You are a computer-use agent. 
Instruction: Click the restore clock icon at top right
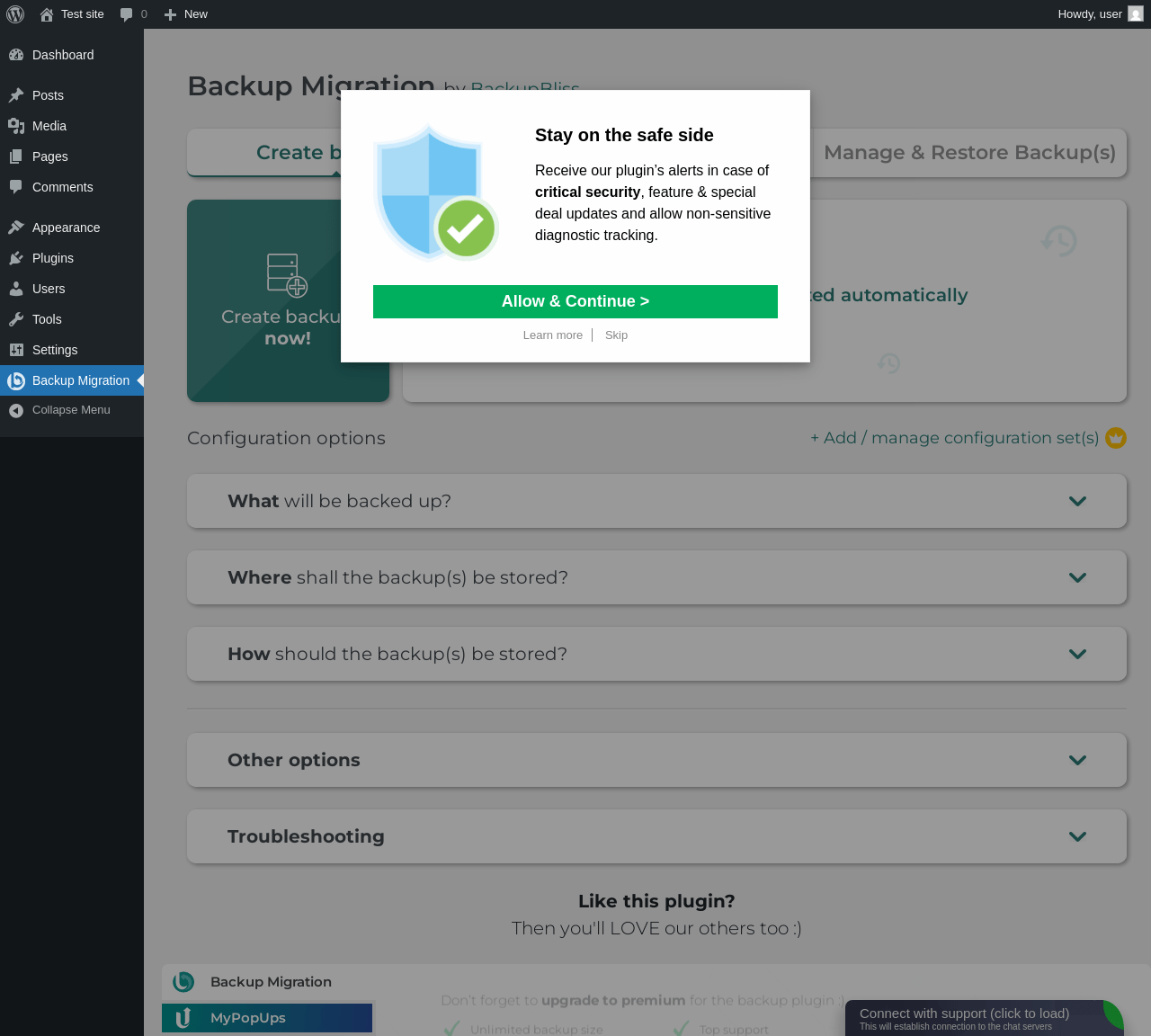click(x=1059, y=240)
